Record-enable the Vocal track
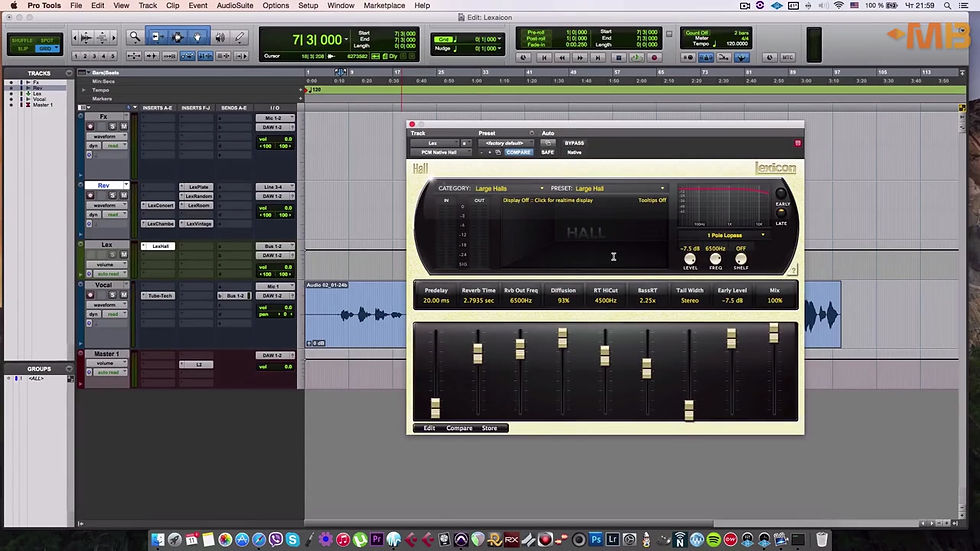The height and width of the screenshot is (551, 980). click(91, 295)
